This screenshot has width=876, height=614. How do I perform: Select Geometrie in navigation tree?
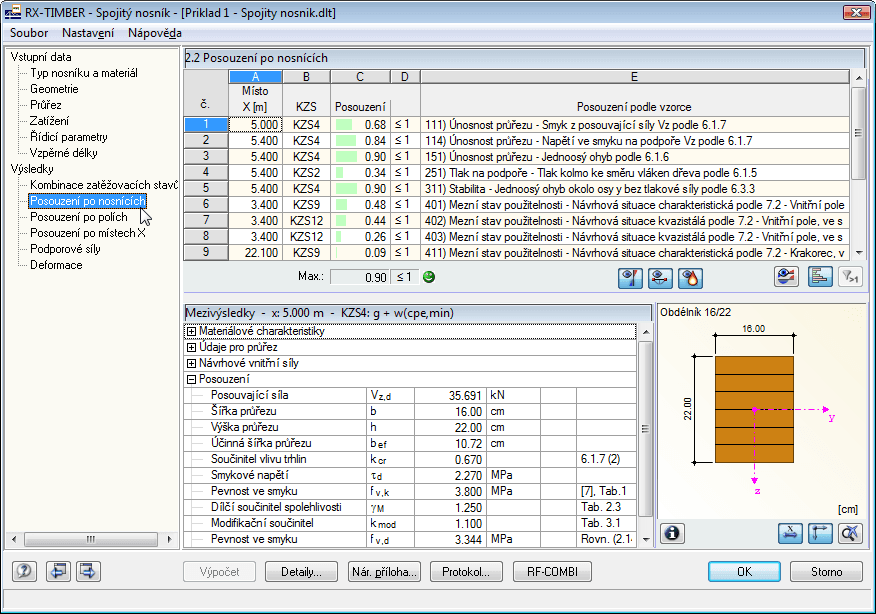click(x=54, y=89)
